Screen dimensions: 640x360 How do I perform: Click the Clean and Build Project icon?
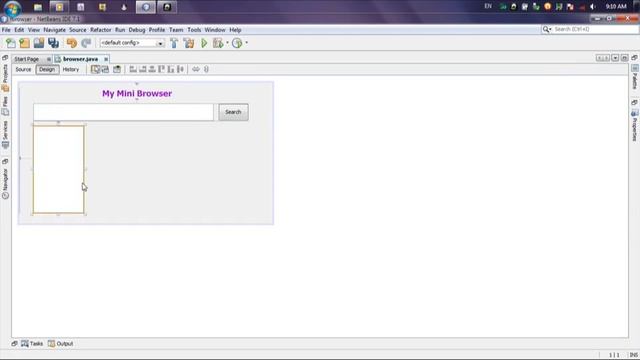tap(189, 43)
